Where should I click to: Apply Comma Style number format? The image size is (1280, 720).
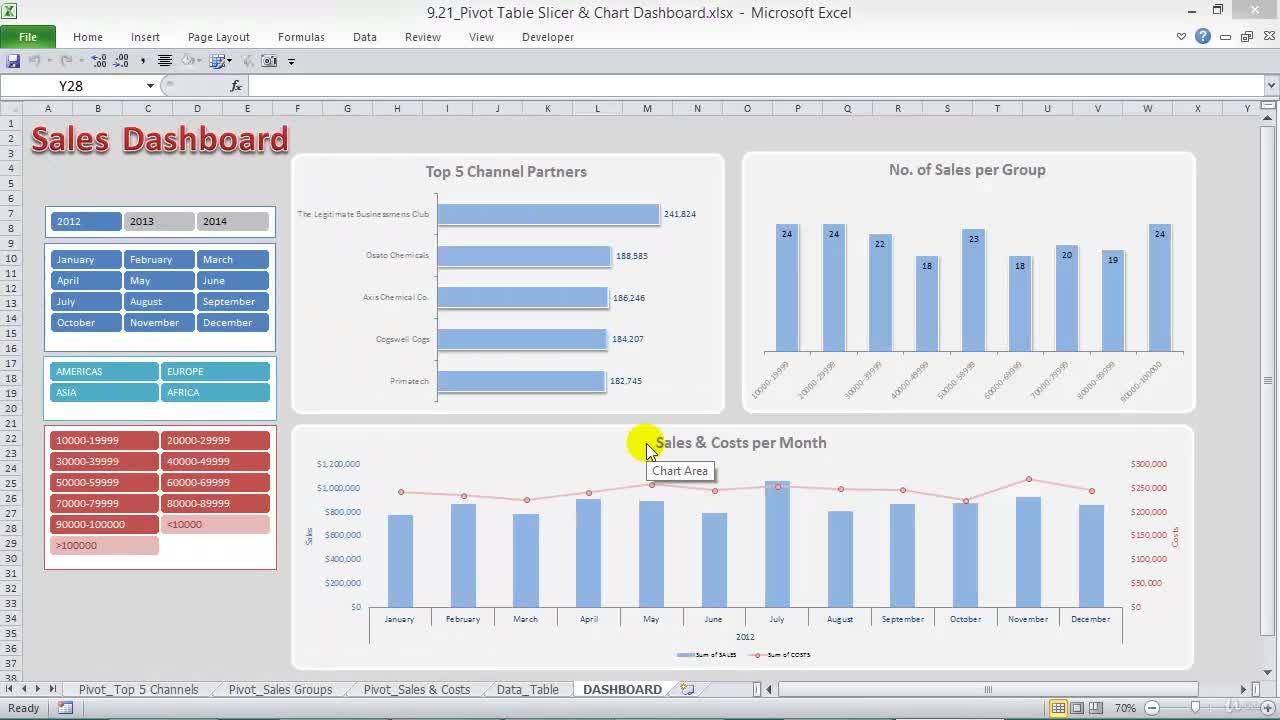coord(143,61)
